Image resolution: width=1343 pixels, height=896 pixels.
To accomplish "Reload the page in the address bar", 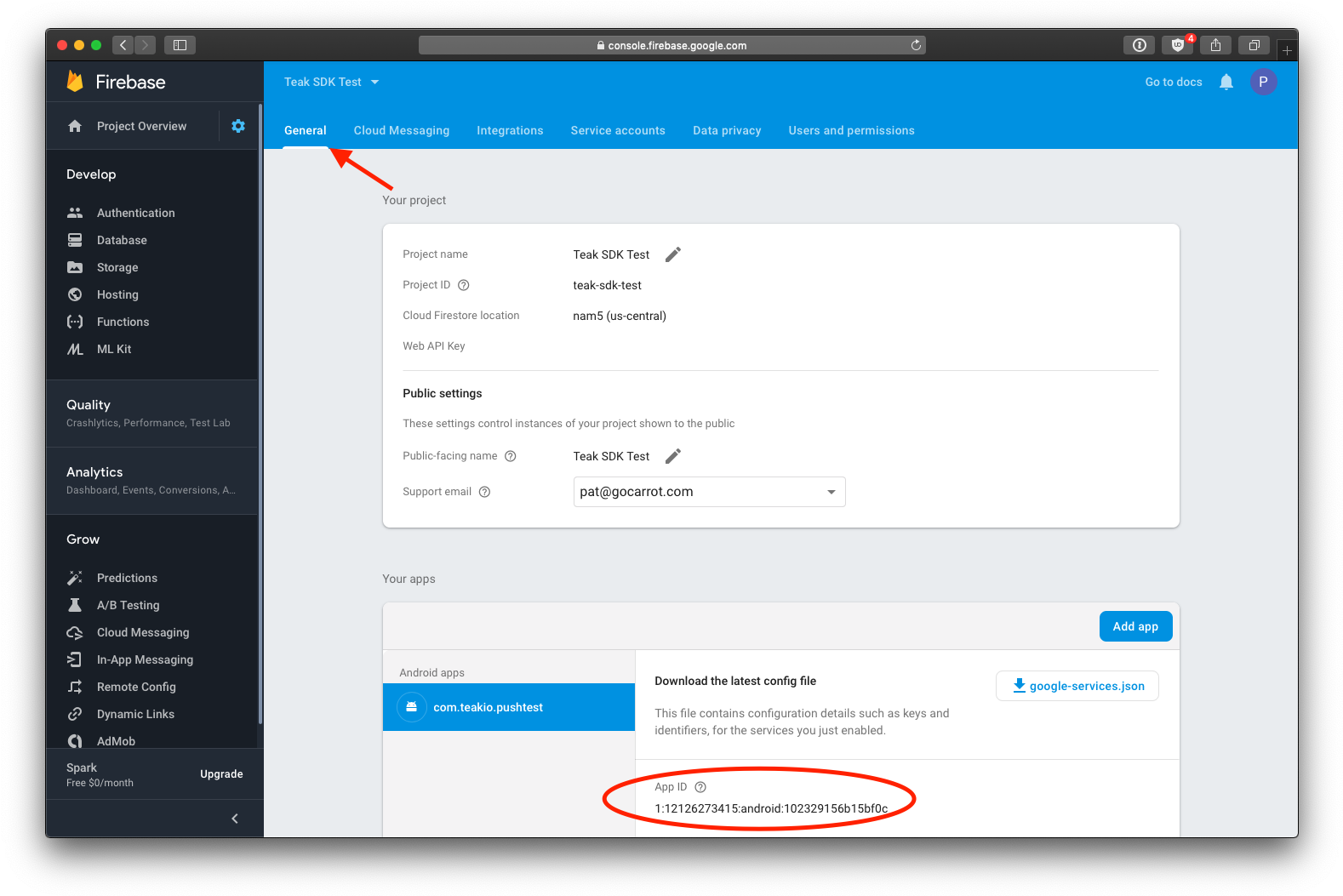I will tap(916, 45).
